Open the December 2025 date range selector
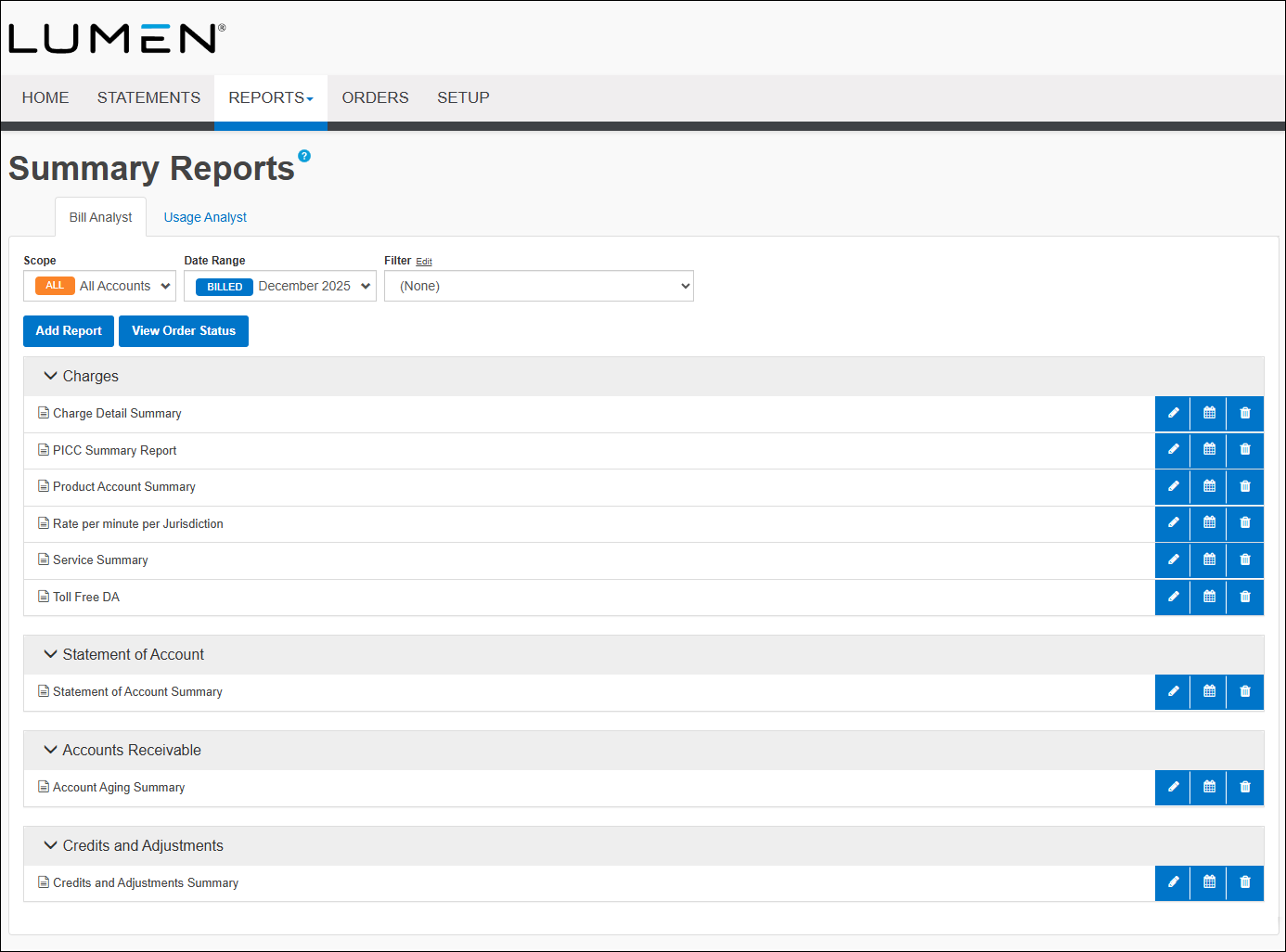Viewport: 1286px width, 952px height. pos(280,286)
